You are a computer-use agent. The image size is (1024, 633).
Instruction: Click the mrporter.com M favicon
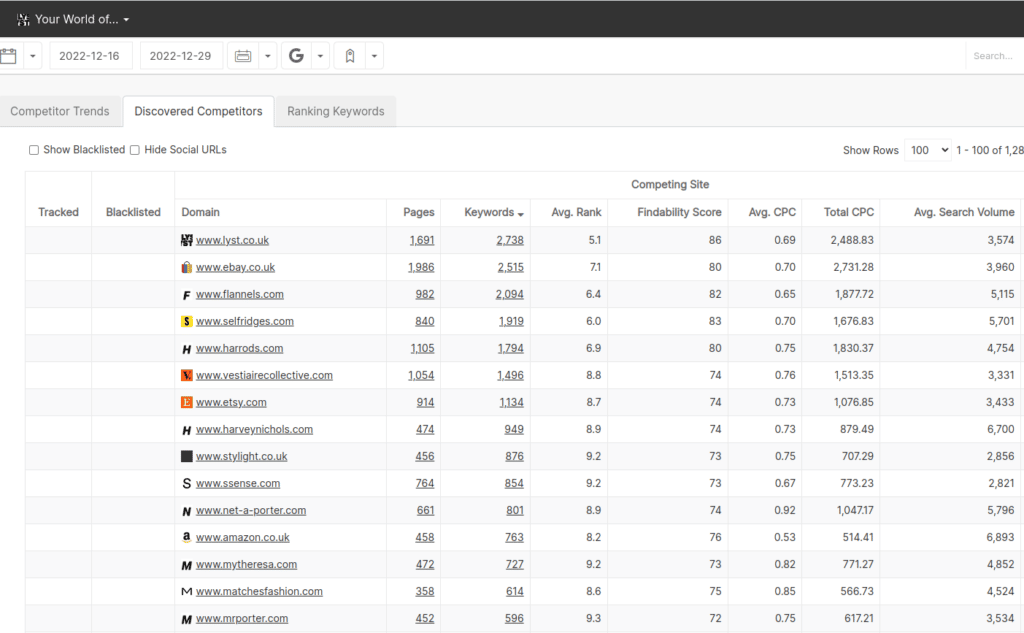coord(187,619)
